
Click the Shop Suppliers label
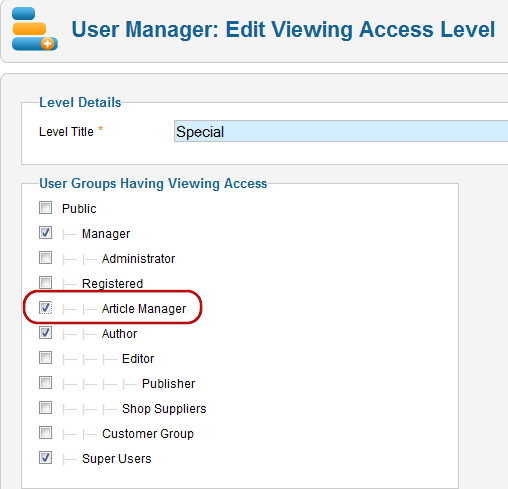click(x=164, y=409)
